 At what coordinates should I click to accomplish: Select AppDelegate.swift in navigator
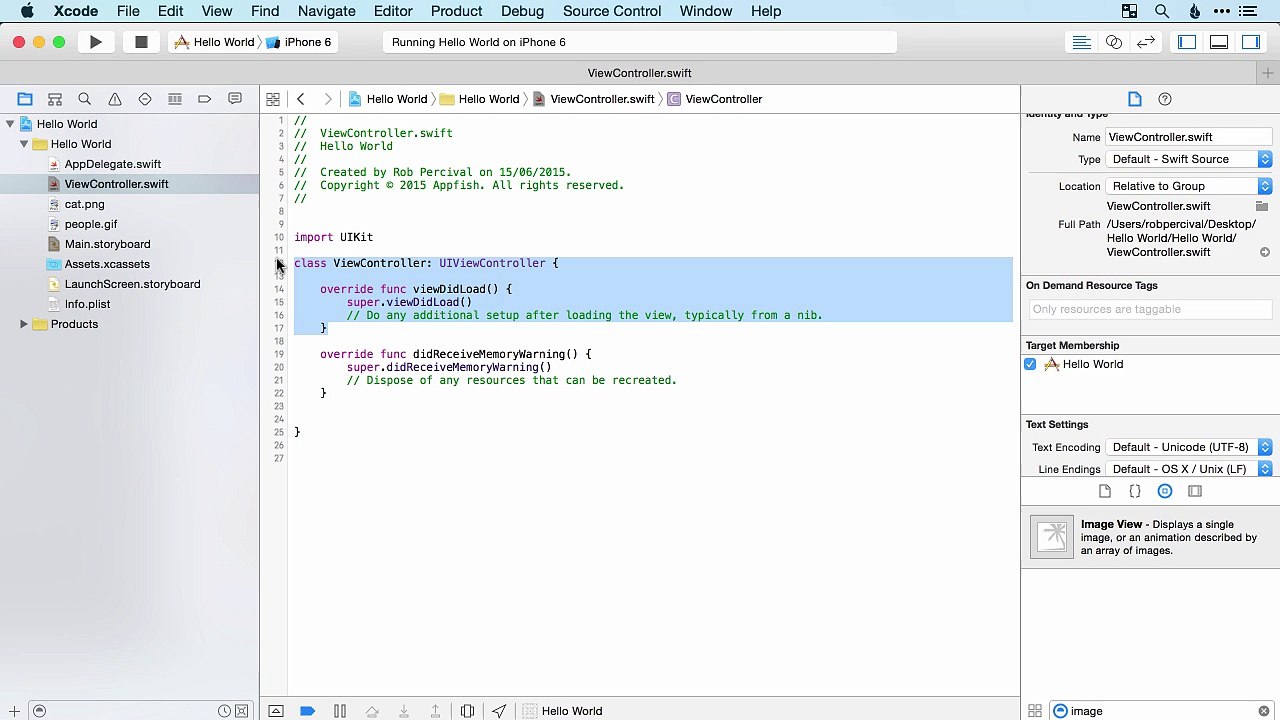(113, 164)
